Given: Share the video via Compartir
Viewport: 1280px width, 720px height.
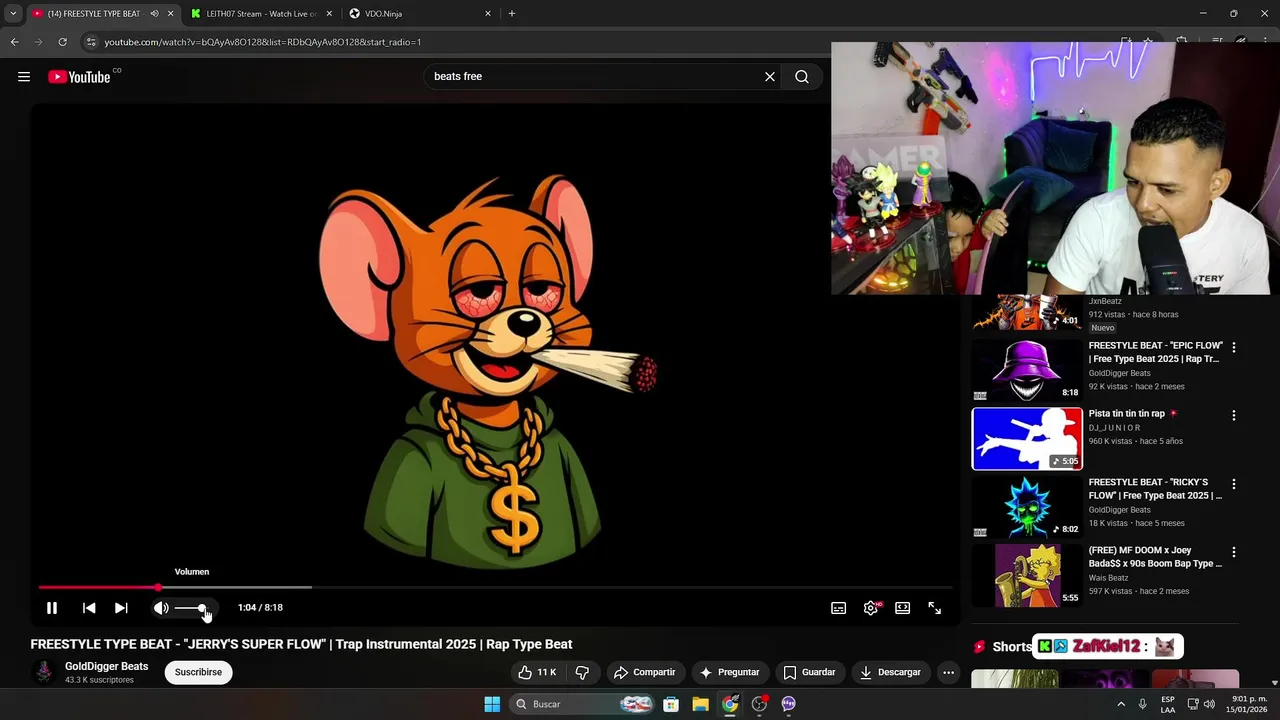Looking at the screenshot, I should click(645, 672).
